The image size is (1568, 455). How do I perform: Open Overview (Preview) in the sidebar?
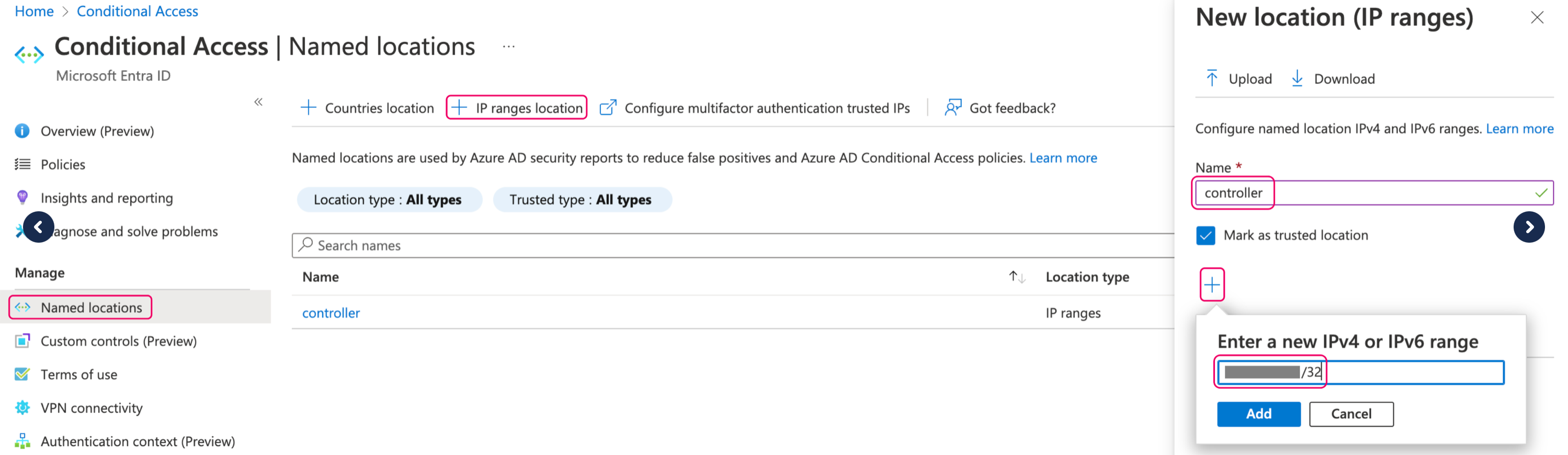(x=97, y=131)
